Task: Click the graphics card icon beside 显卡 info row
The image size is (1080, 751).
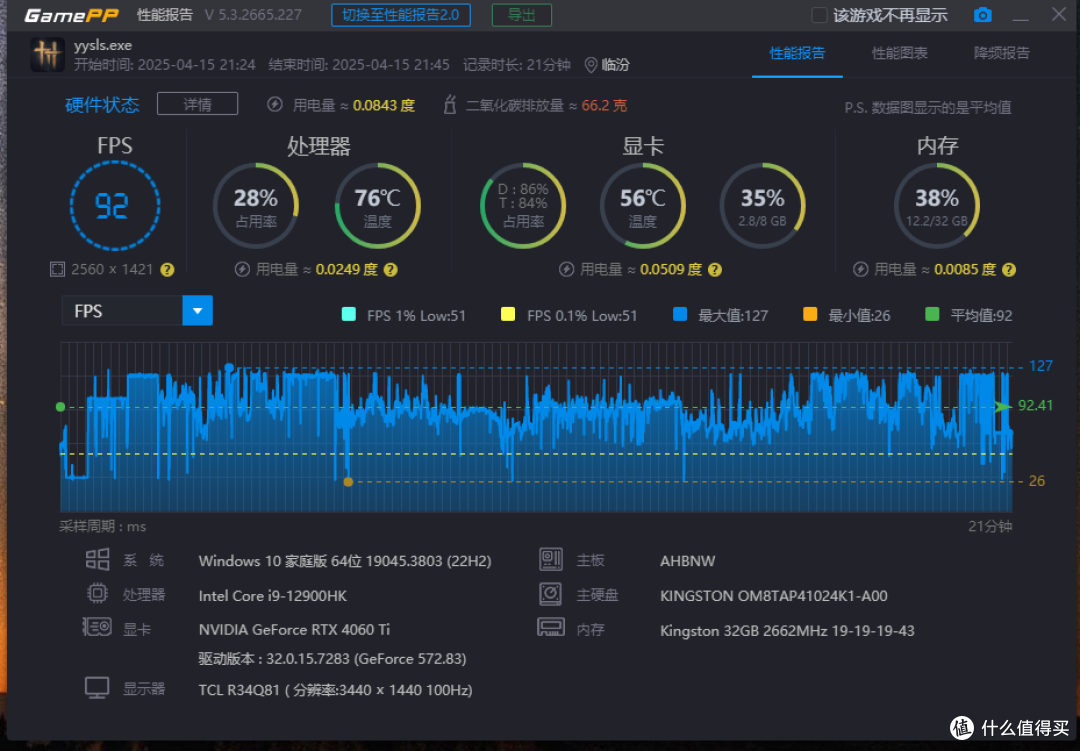Action: [x=96, y=627]
